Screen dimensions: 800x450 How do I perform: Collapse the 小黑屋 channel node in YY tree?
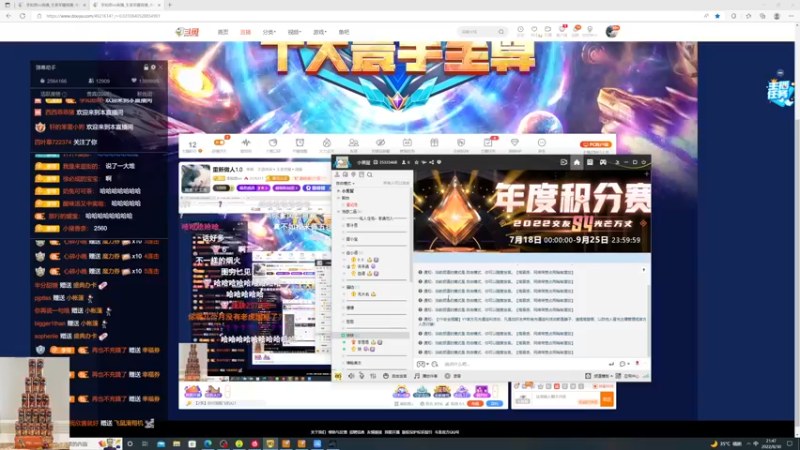click(339, 191)
